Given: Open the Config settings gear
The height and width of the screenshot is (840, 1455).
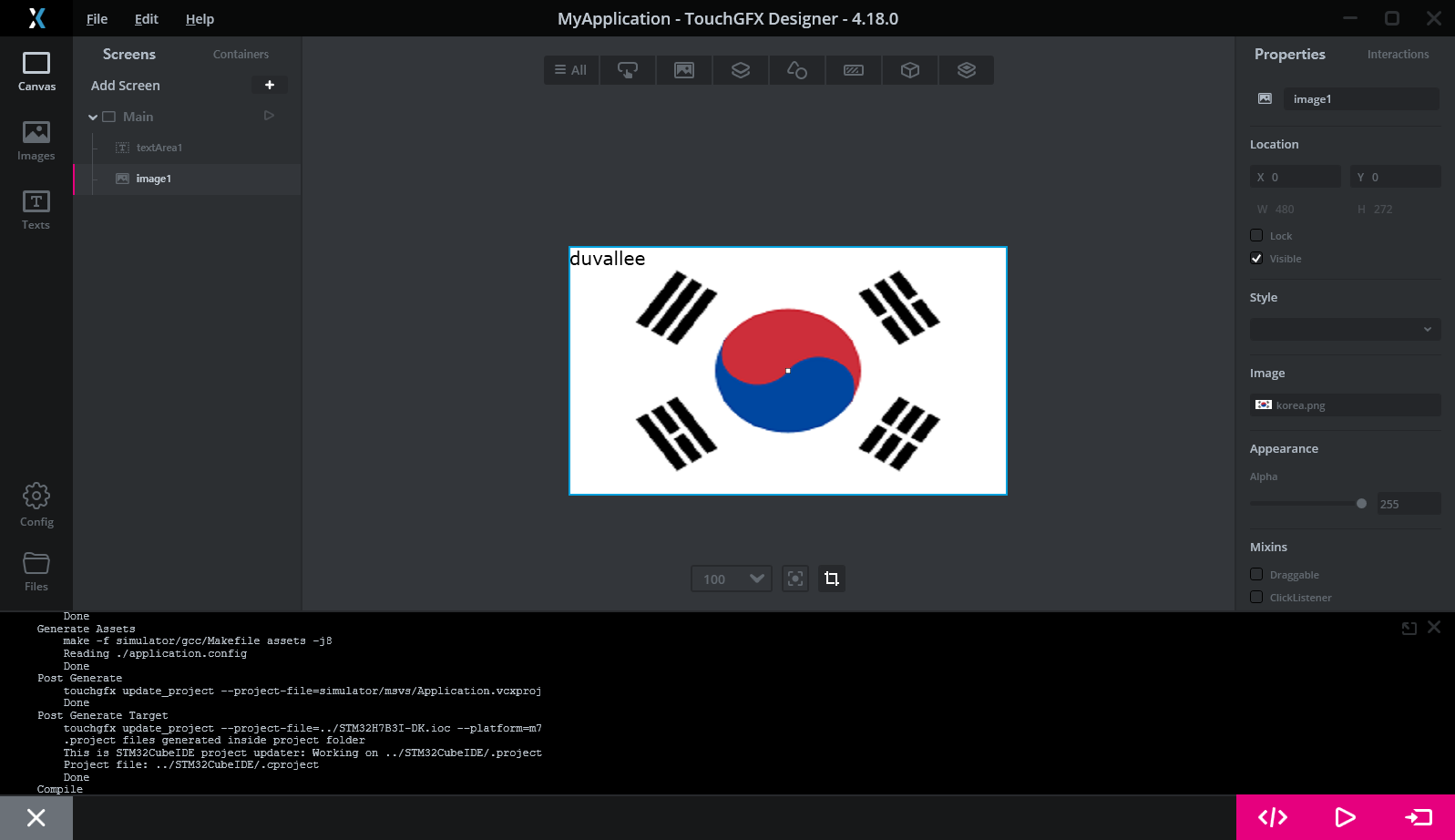Looking at the screenshot, I should 36,506.
